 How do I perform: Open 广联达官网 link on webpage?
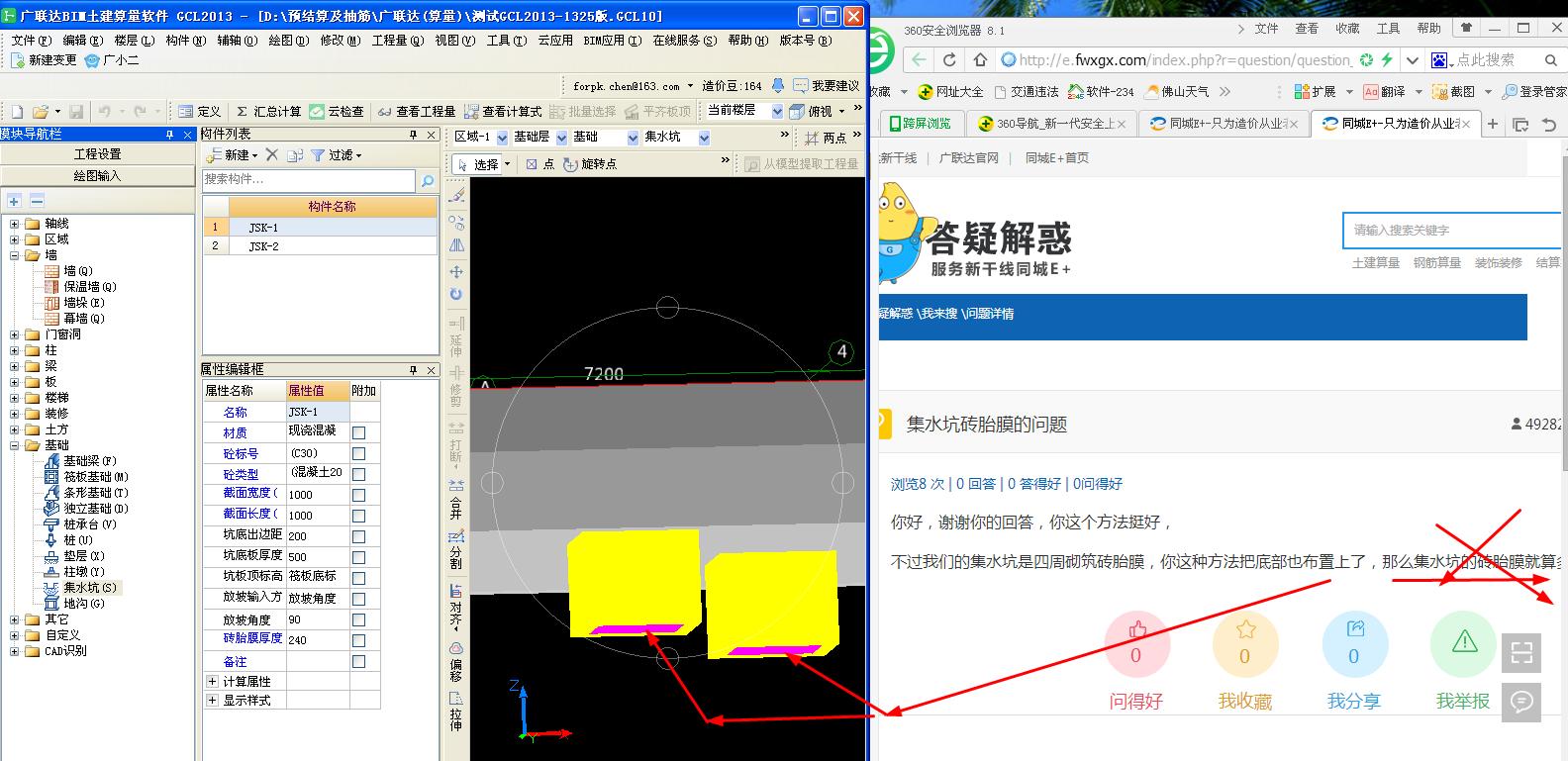point(968,158)
